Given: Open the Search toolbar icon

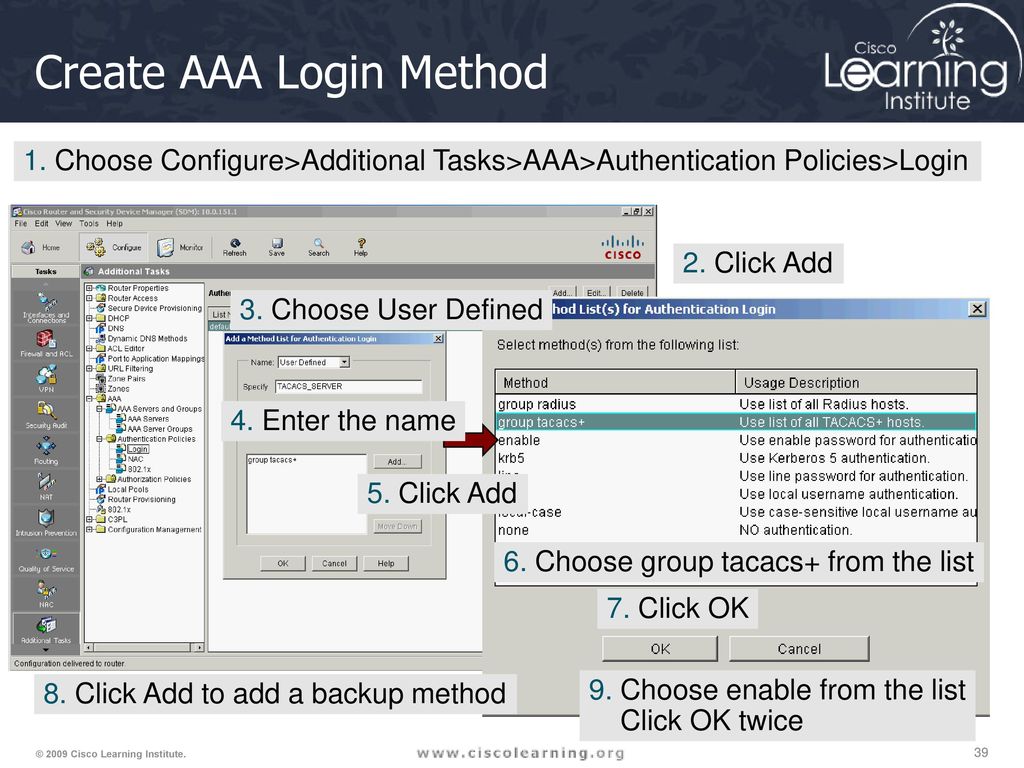Looking at the screenshot, I should tap(319, 248).
